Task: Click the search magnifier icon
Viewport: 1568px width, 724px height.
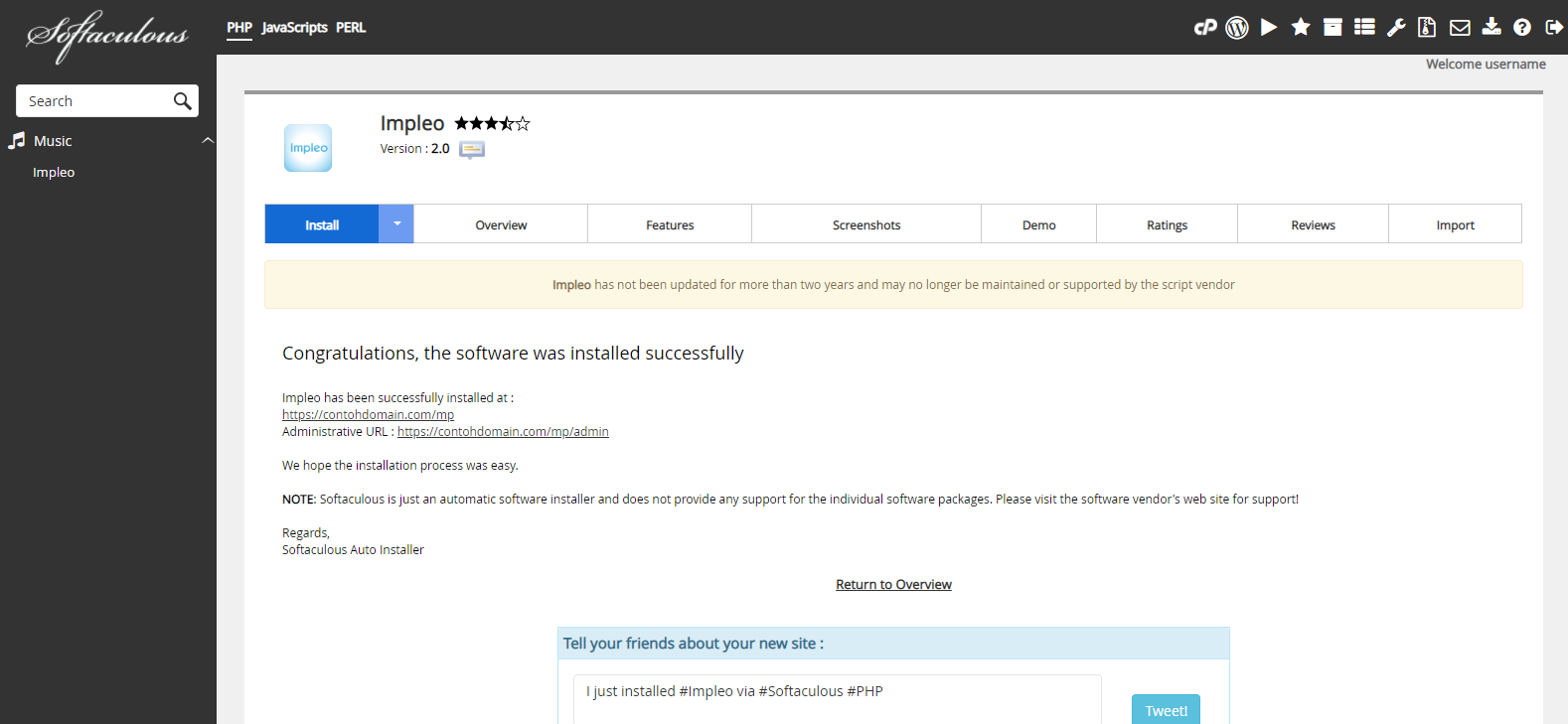Action: coord(182,101)
